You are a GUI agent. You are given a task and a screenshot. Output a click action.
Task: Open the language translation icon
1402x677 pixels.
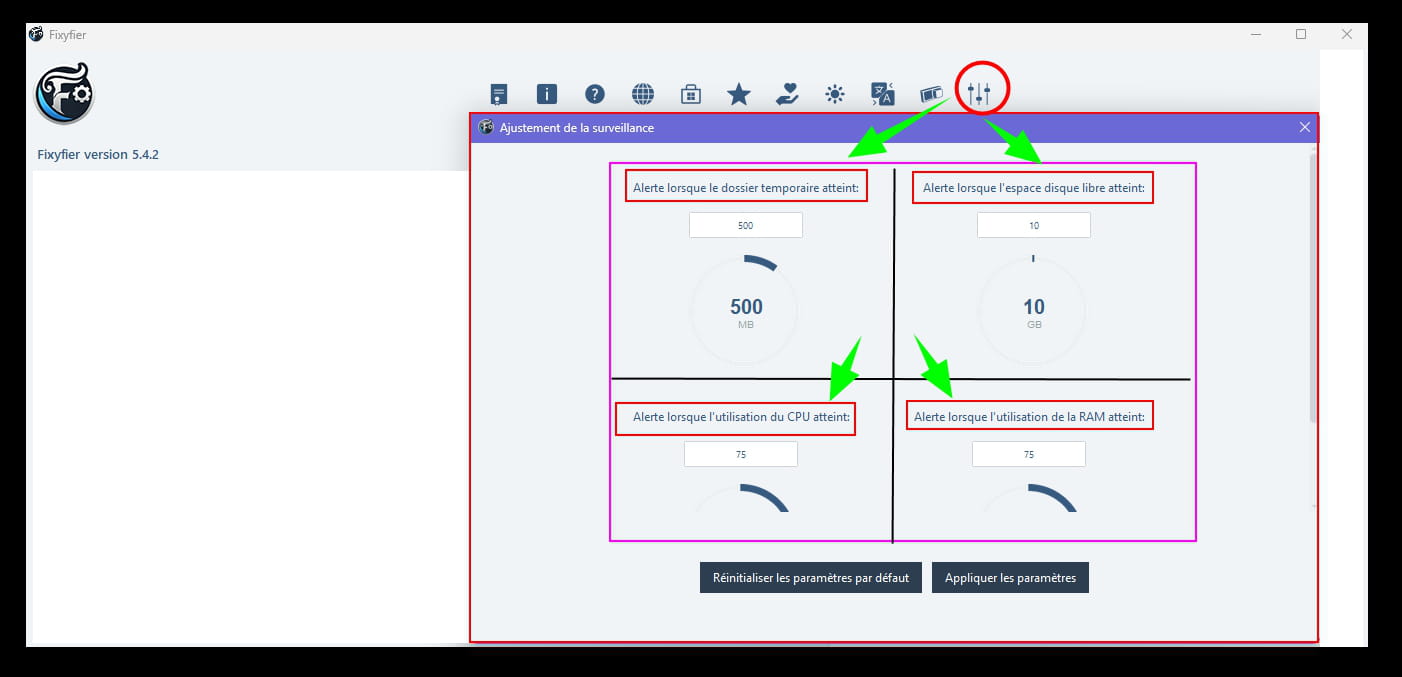coord(883,94)
